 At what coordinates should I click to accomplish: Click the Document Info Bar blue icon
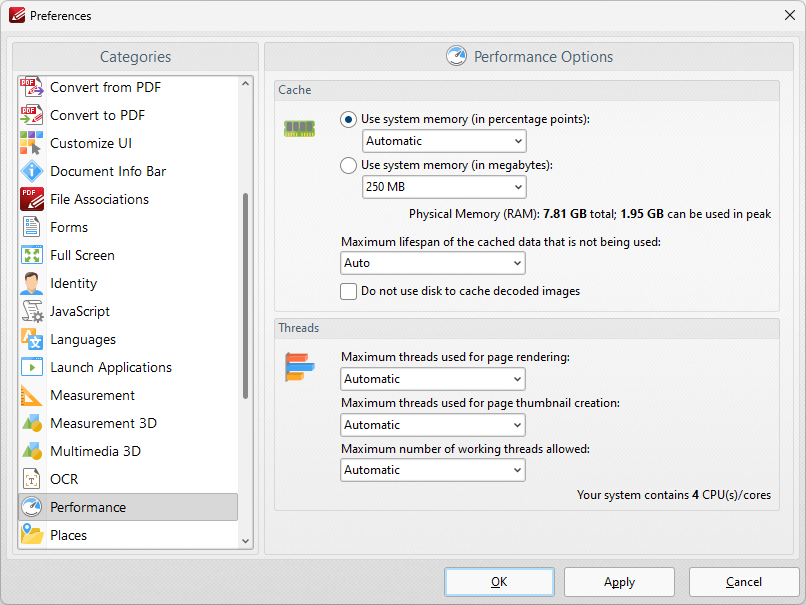click(x=32, y=171)
